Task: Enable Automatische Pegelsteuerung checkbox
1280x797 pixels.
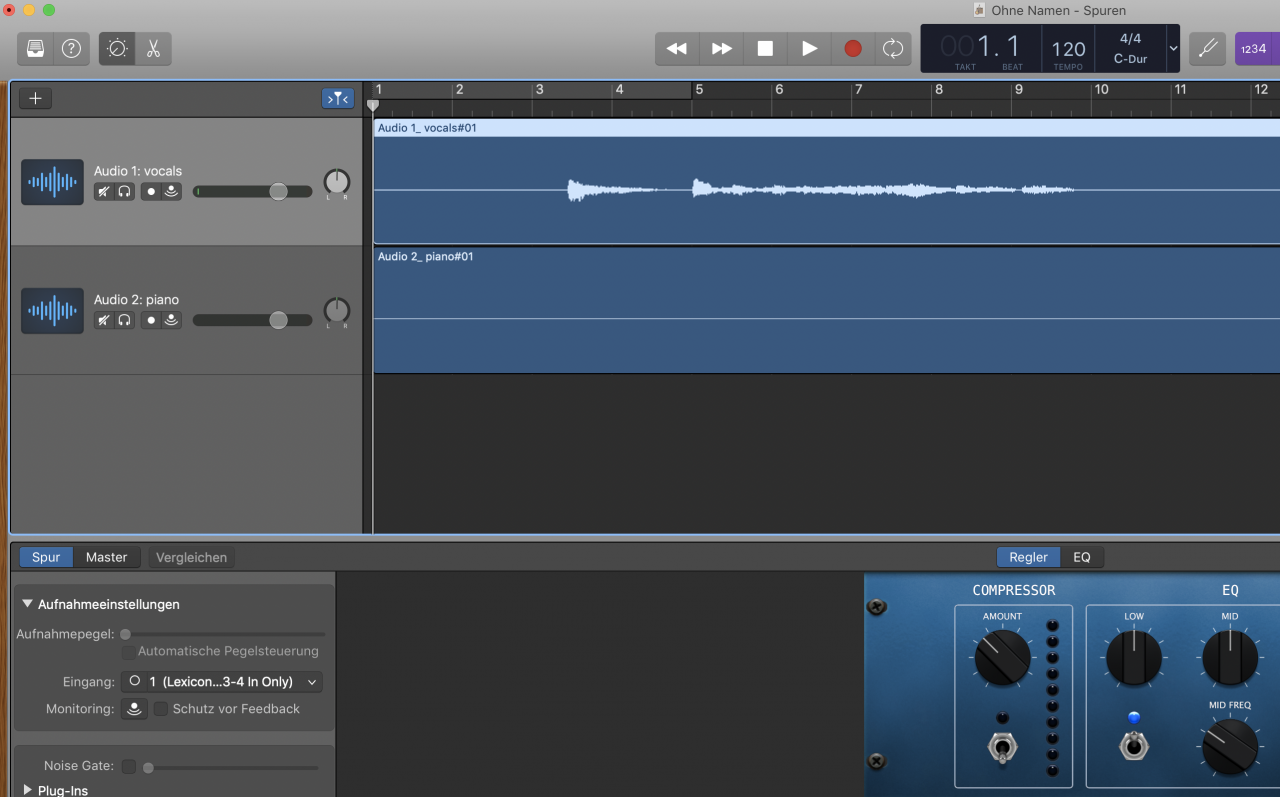Action: (x=128, y=652)
